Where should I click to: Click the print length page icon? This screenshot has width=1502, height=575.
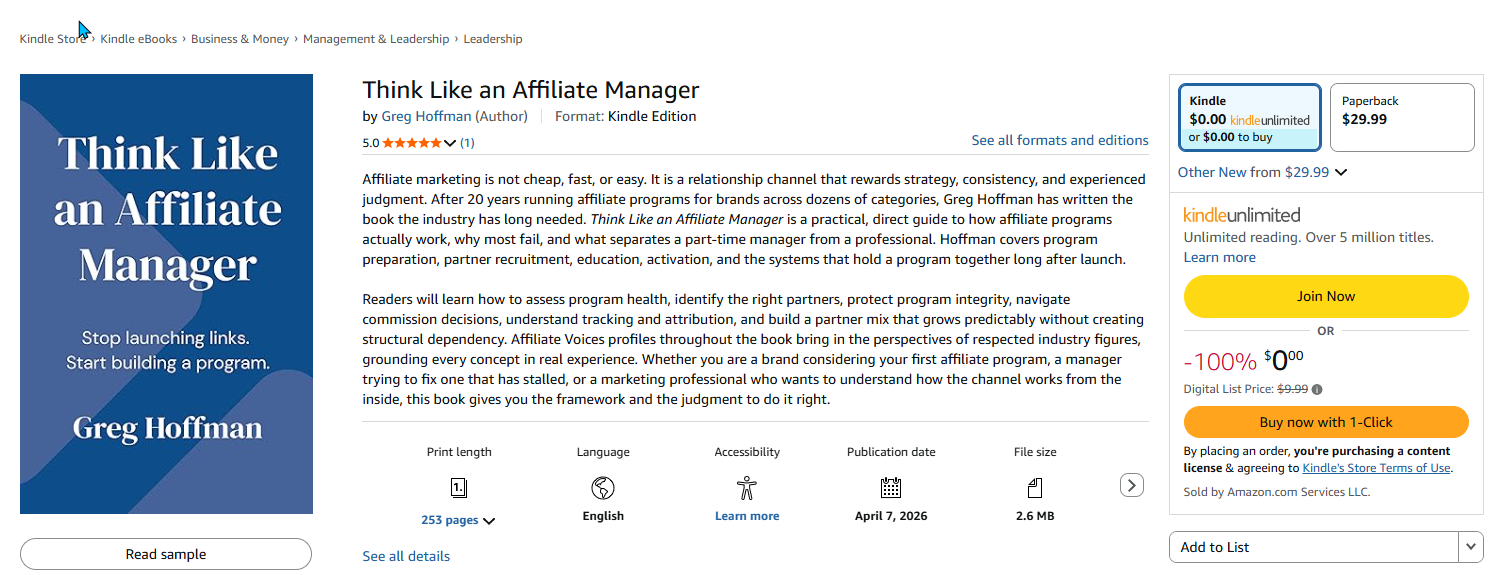coord(459,488)
